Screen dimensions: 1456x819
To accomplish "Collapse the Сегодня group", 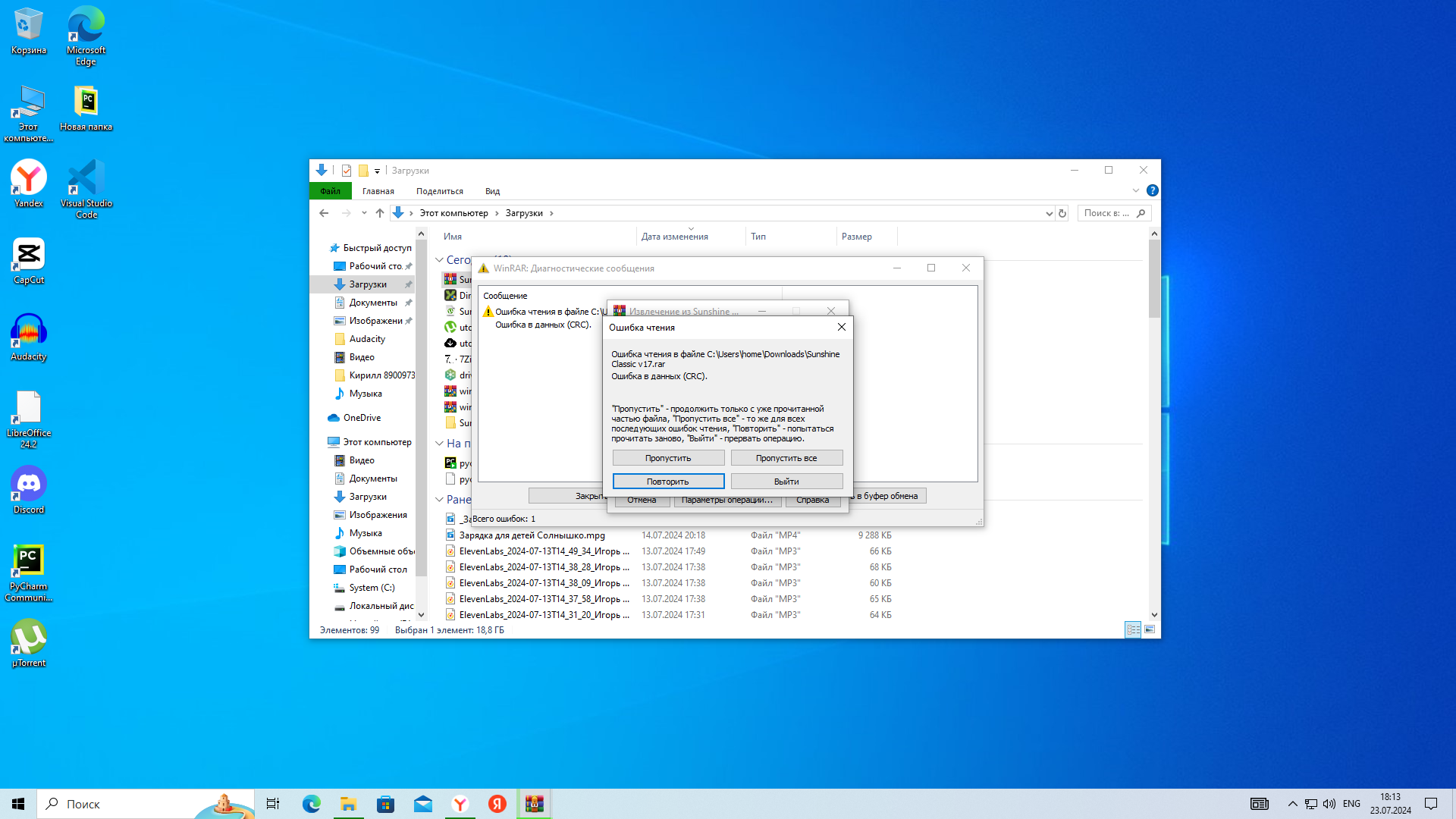I will click(x=439, y=260).
